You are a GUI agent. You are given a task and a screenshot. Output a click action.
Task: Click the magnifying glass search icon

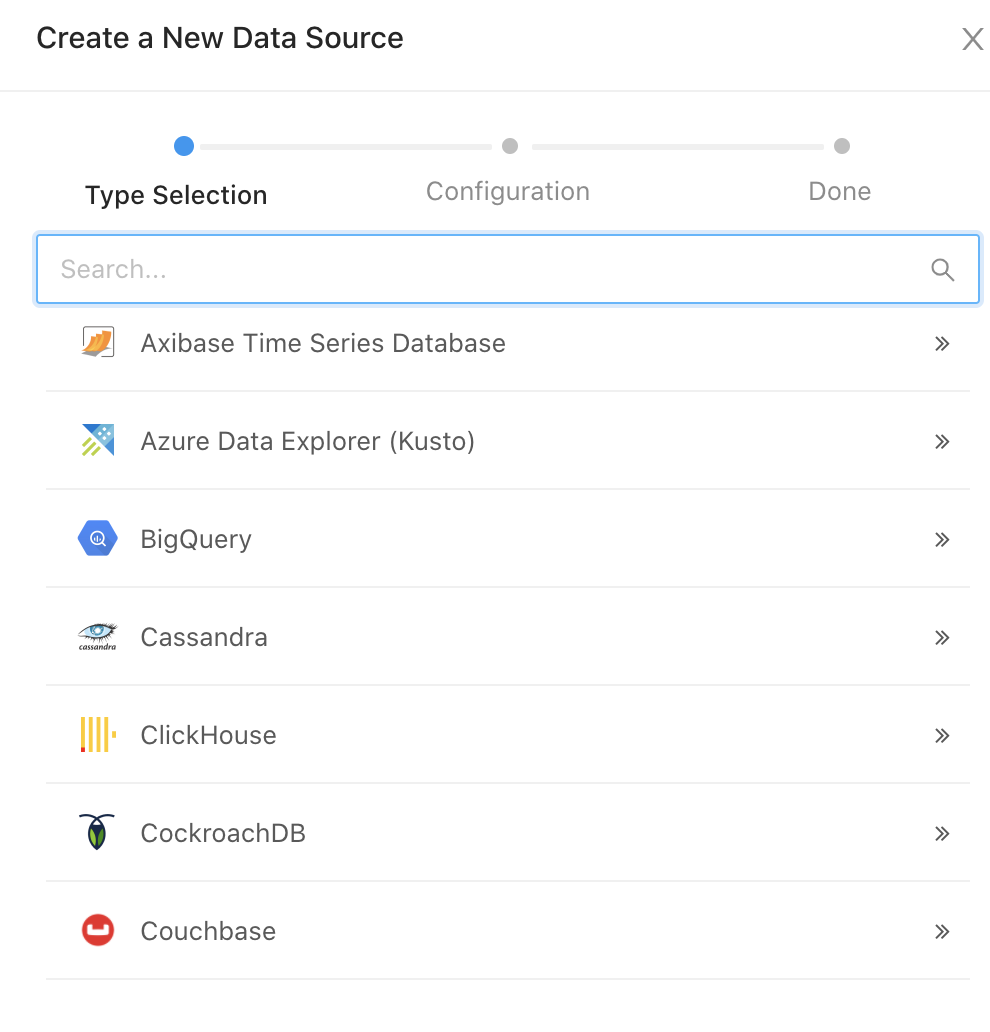[x=942, y=269]
